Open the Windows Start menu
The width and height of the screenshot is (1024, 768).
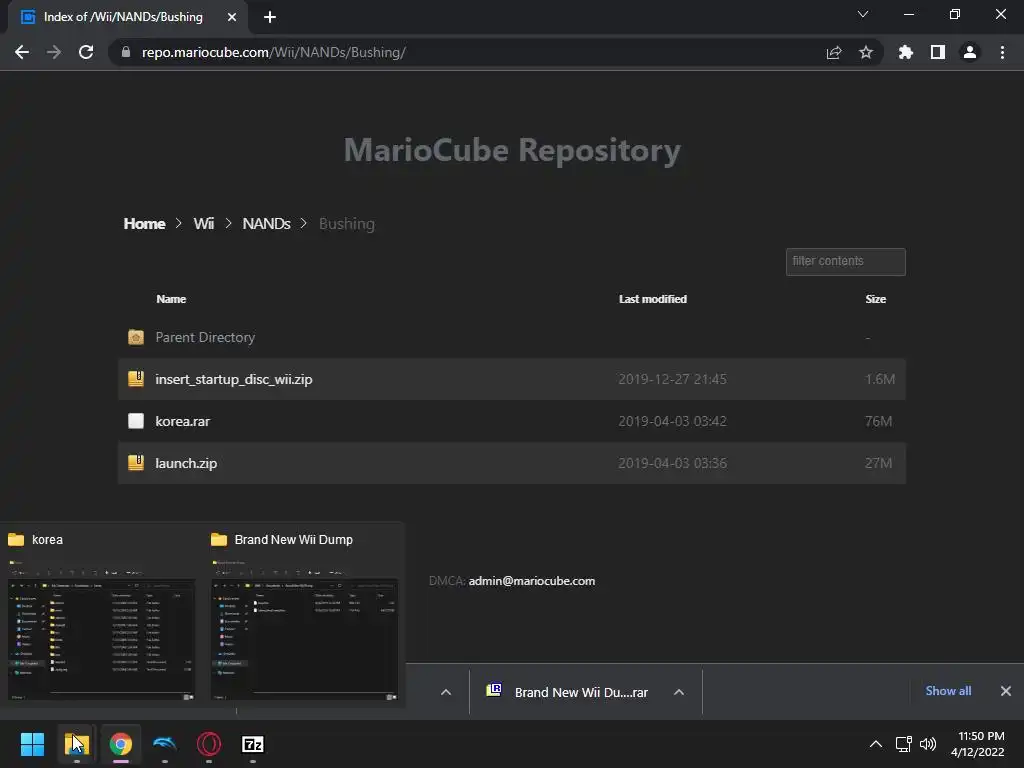pyautogui.click(x=32, y=744)
